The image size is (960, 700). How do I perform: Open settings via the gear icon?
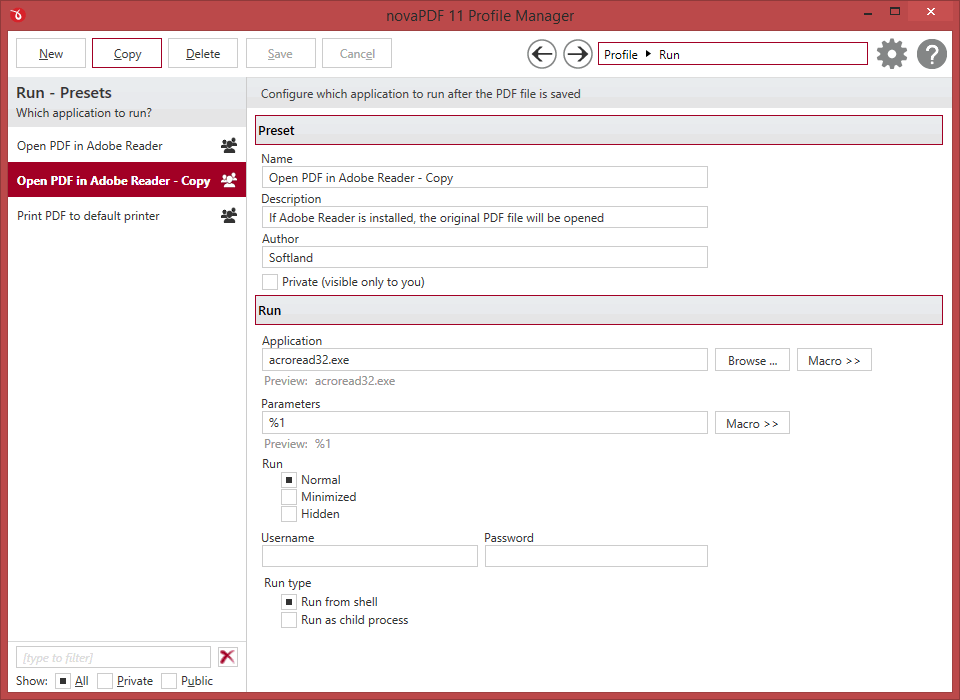(892, 54)
